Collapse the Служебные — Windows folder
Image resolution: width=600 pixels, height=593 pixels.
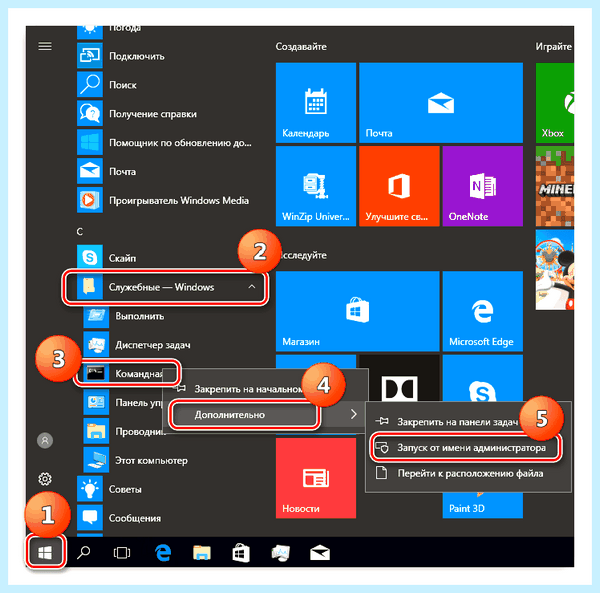(165, 287)
